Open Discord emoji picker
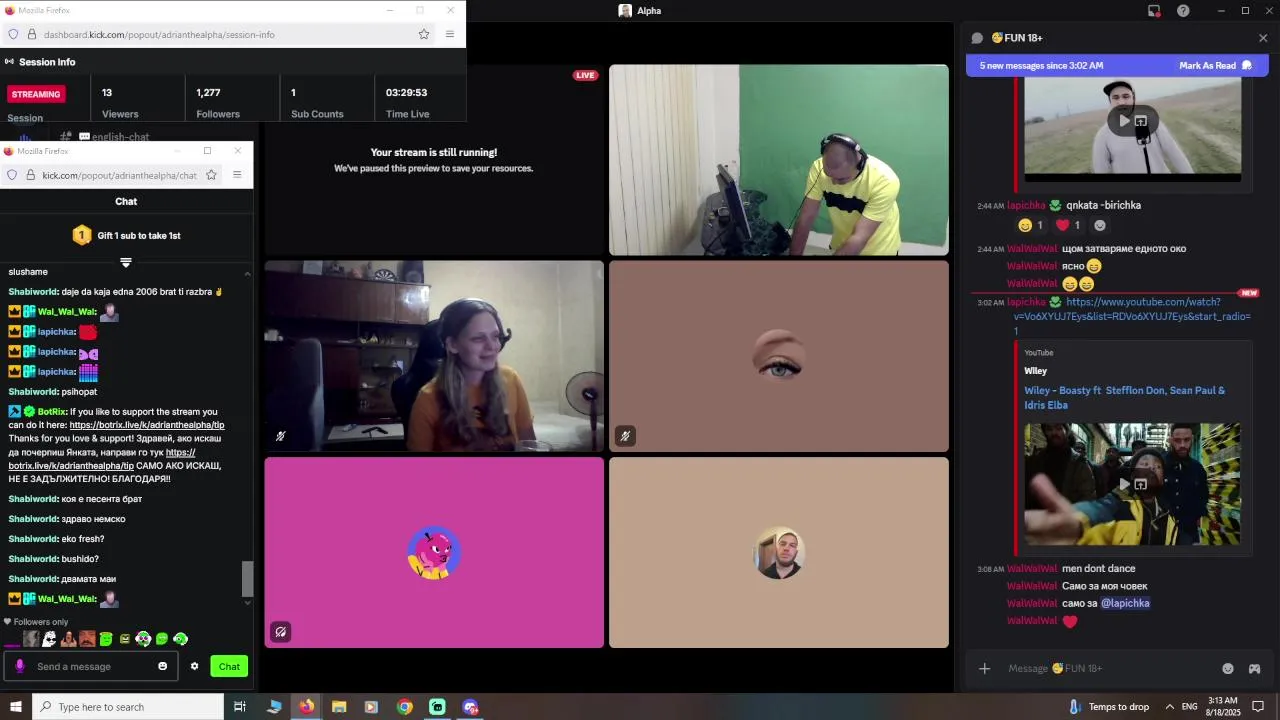The image size is (1280, 720). pyautogui.click(x=1228, y=668)
